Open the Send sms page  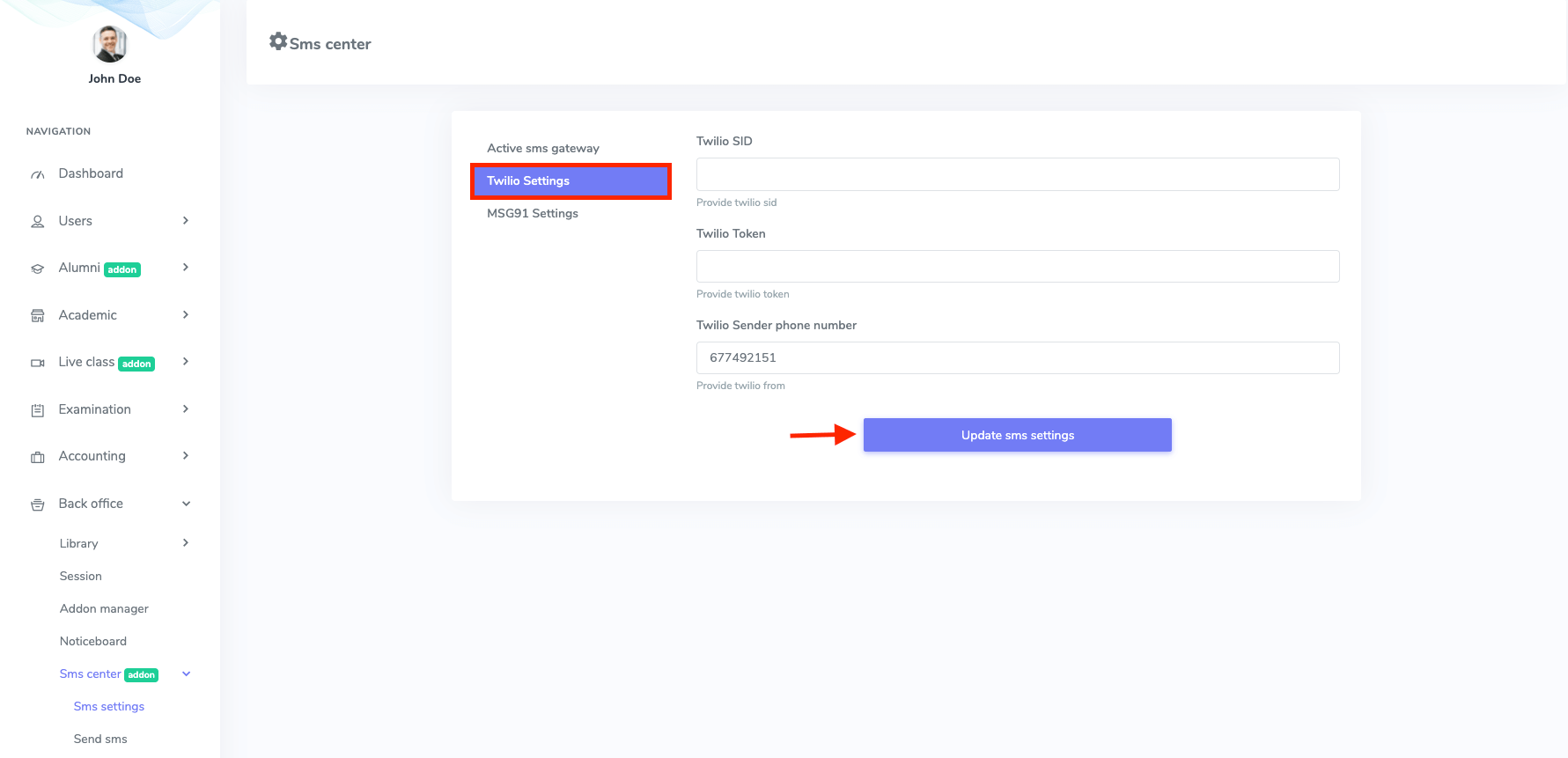click(x=100, y=739)
